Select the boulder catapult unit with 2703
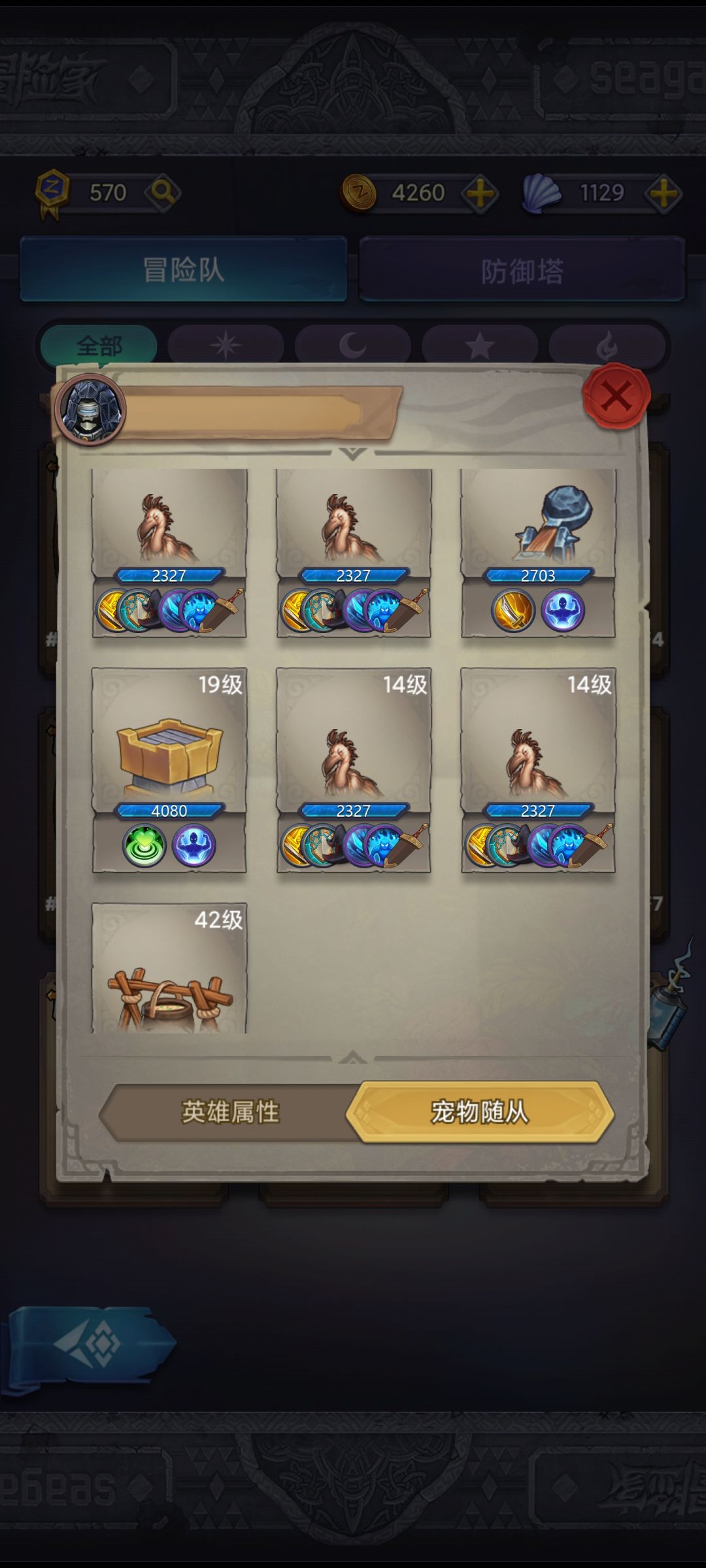The height and width of the screenshot is (1568, 706). tap(538, 552)
